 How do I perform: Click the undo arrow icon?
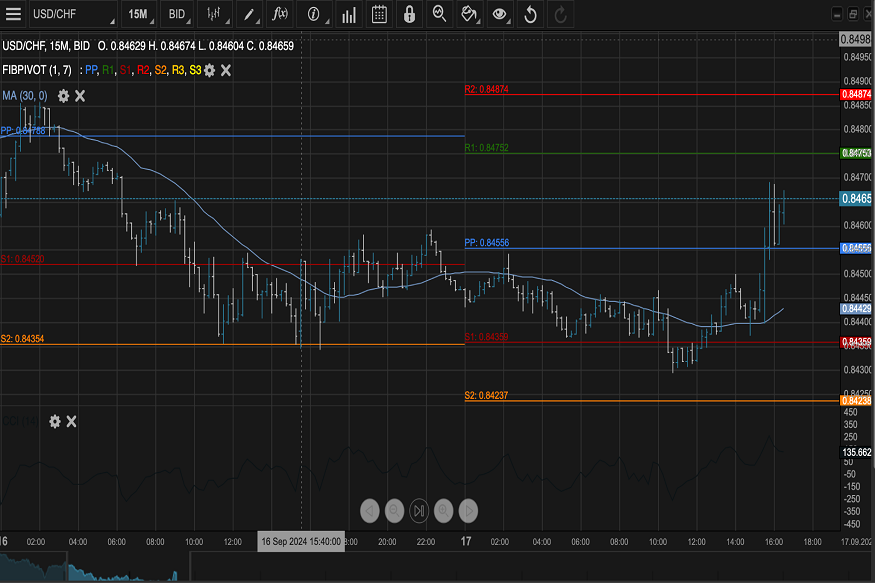[x=530, y=14]
